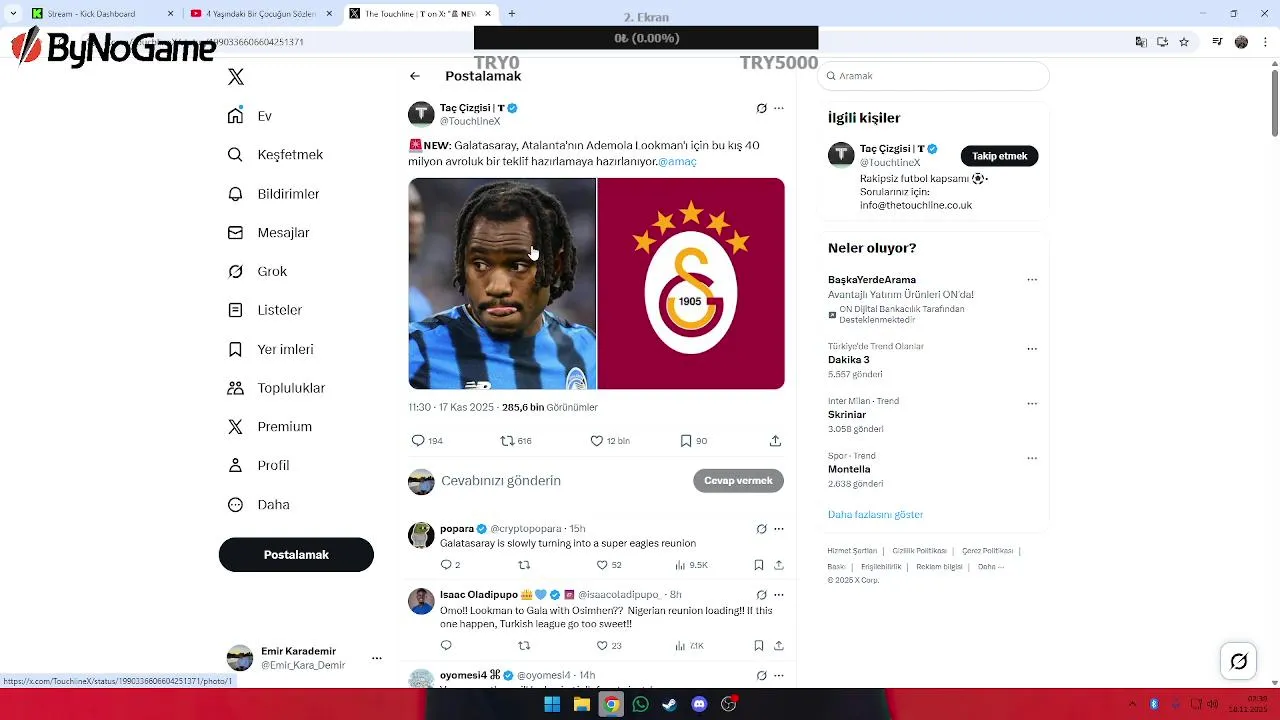Click the Topluluklar communities icon
This screenshot has width=1280, height=720.
coord(236,388)
